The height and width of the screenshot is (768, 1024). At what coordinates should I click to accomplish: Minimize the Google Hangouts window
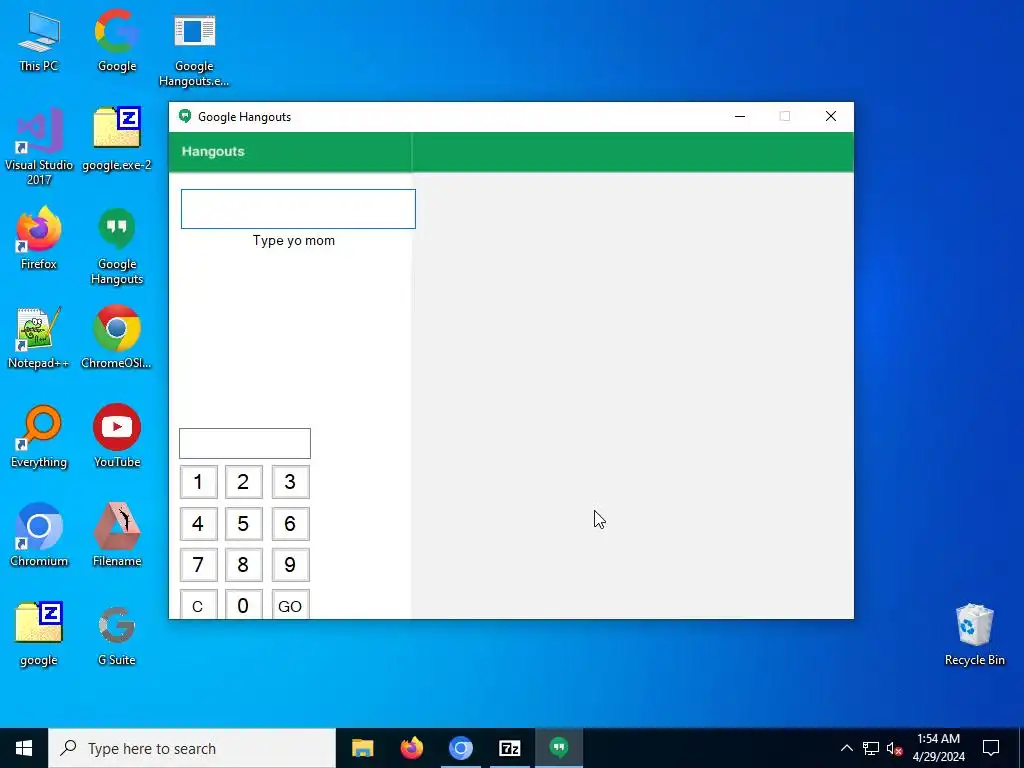point(740,117)
